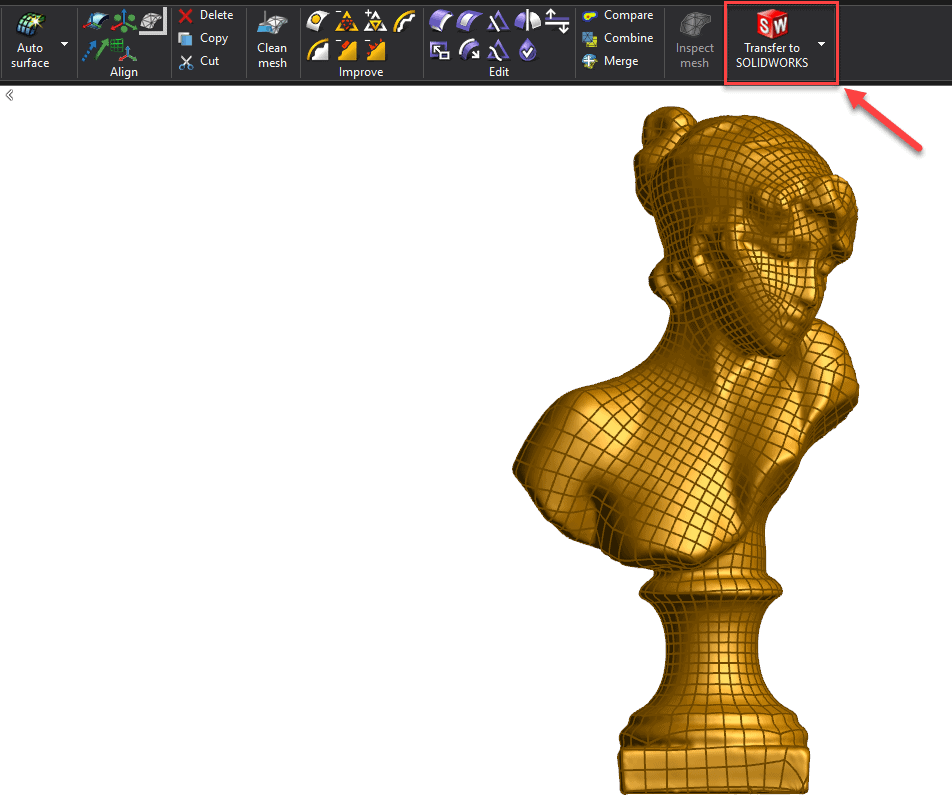The width and height of the screenshot is (952, 805).
Task: Select the gray mesh corner align icon
Action: click(x=152, y=21)
